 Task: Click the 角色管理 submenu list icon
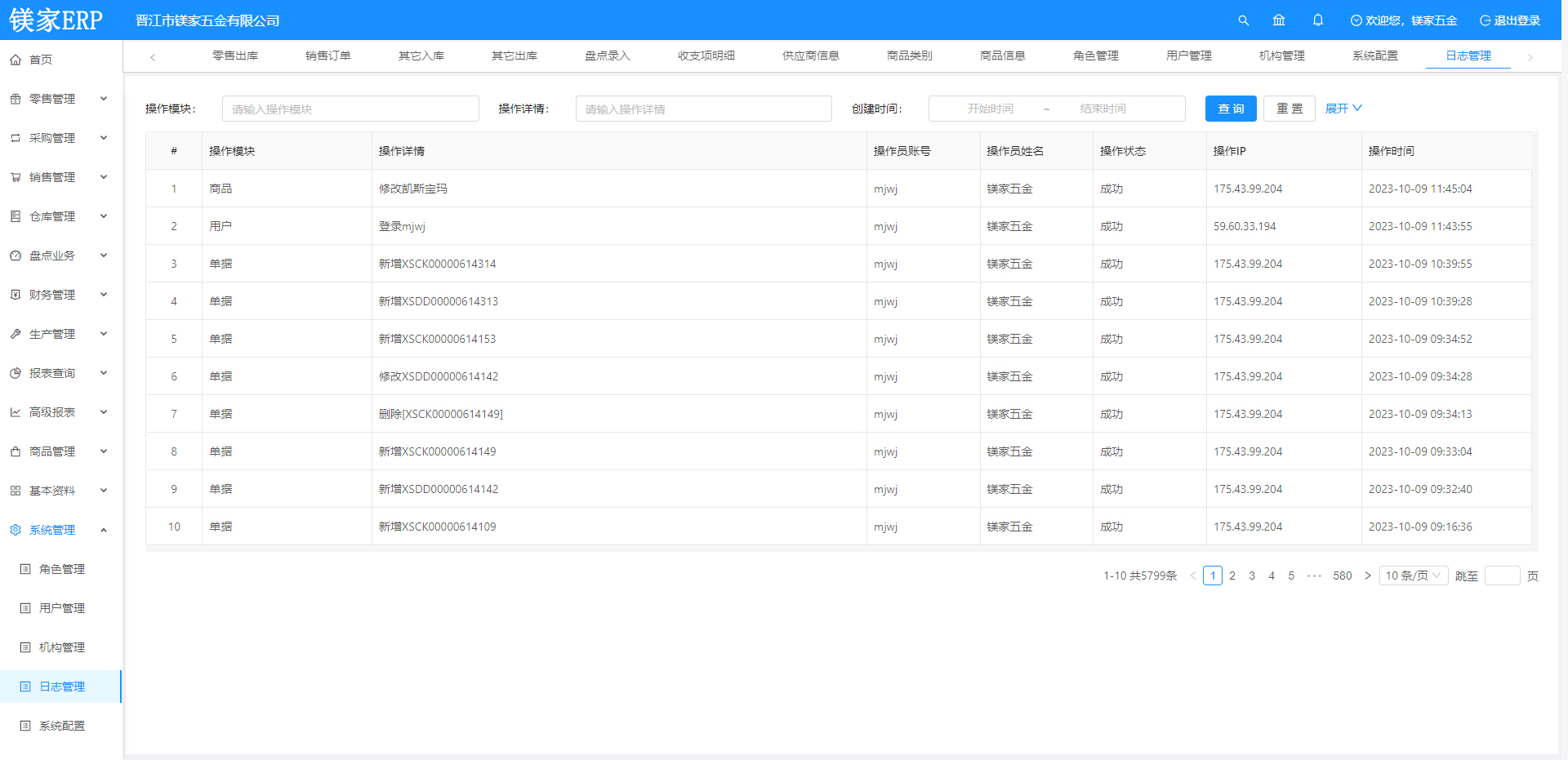coord(25,569)
